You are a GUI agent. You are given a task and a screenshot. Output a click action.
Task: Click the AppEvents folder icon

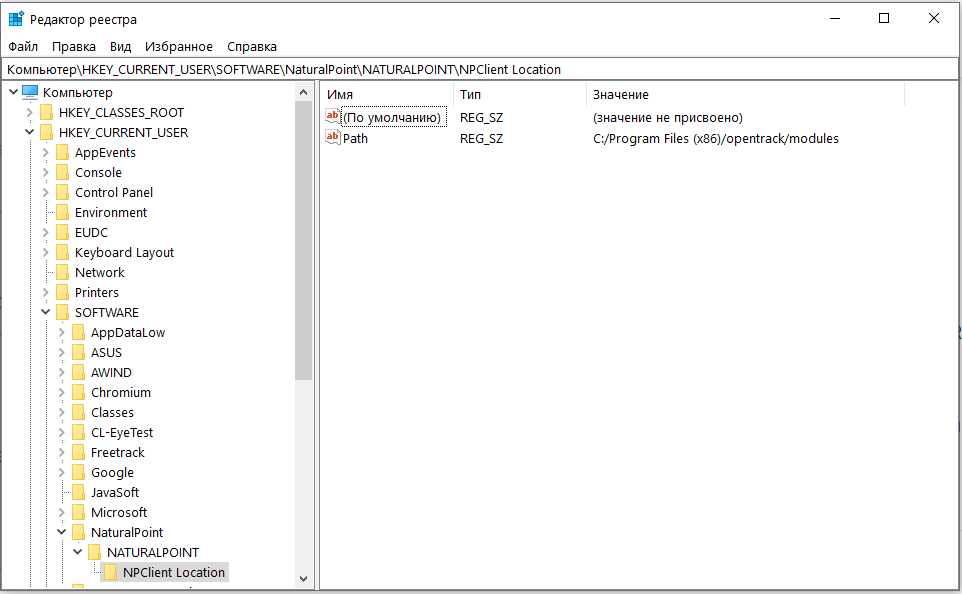pyautogui.click(x=62, y=152)
